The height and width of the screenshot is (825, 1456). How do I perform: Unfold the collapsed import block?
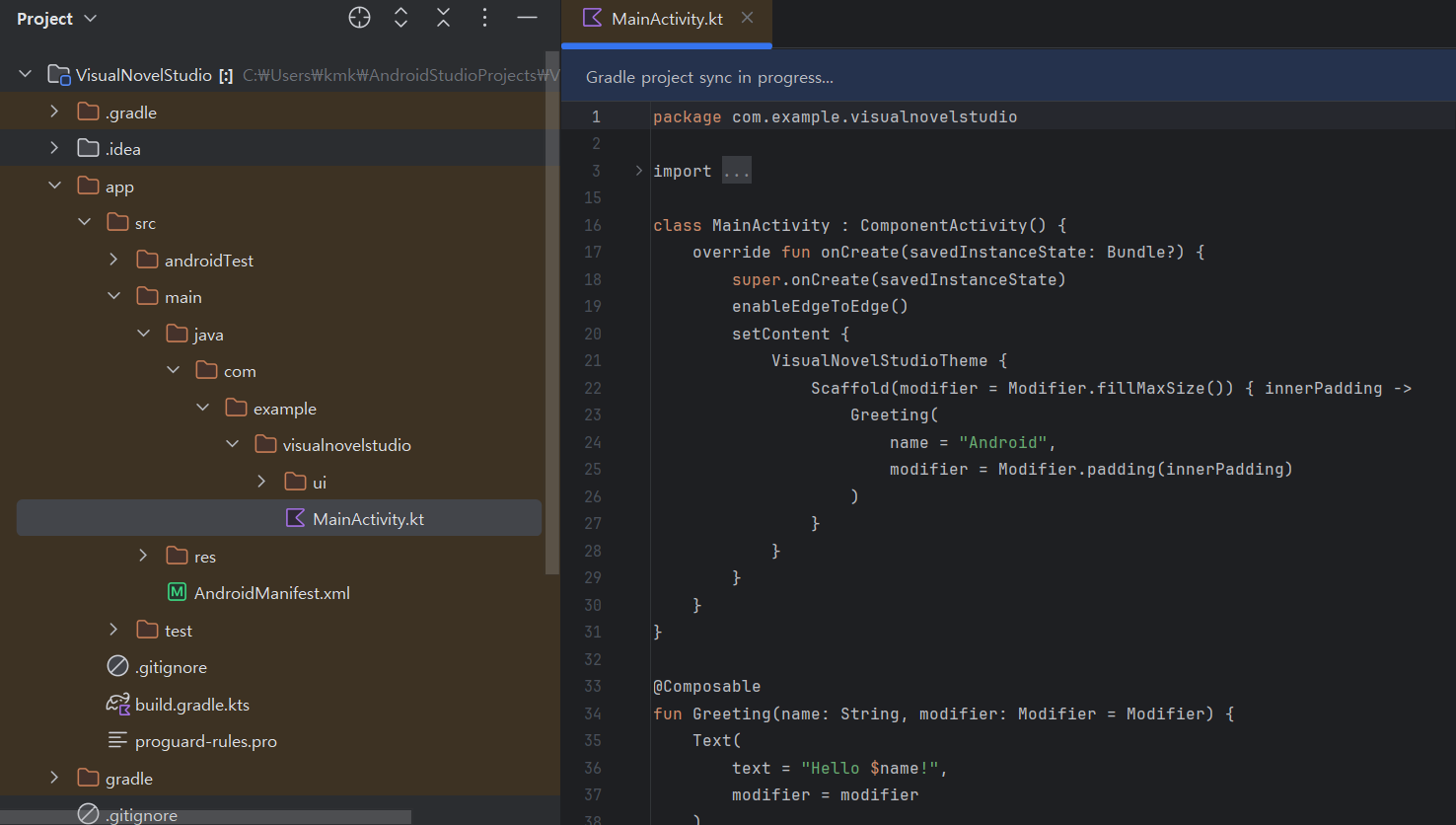click(x=639, y=171)
